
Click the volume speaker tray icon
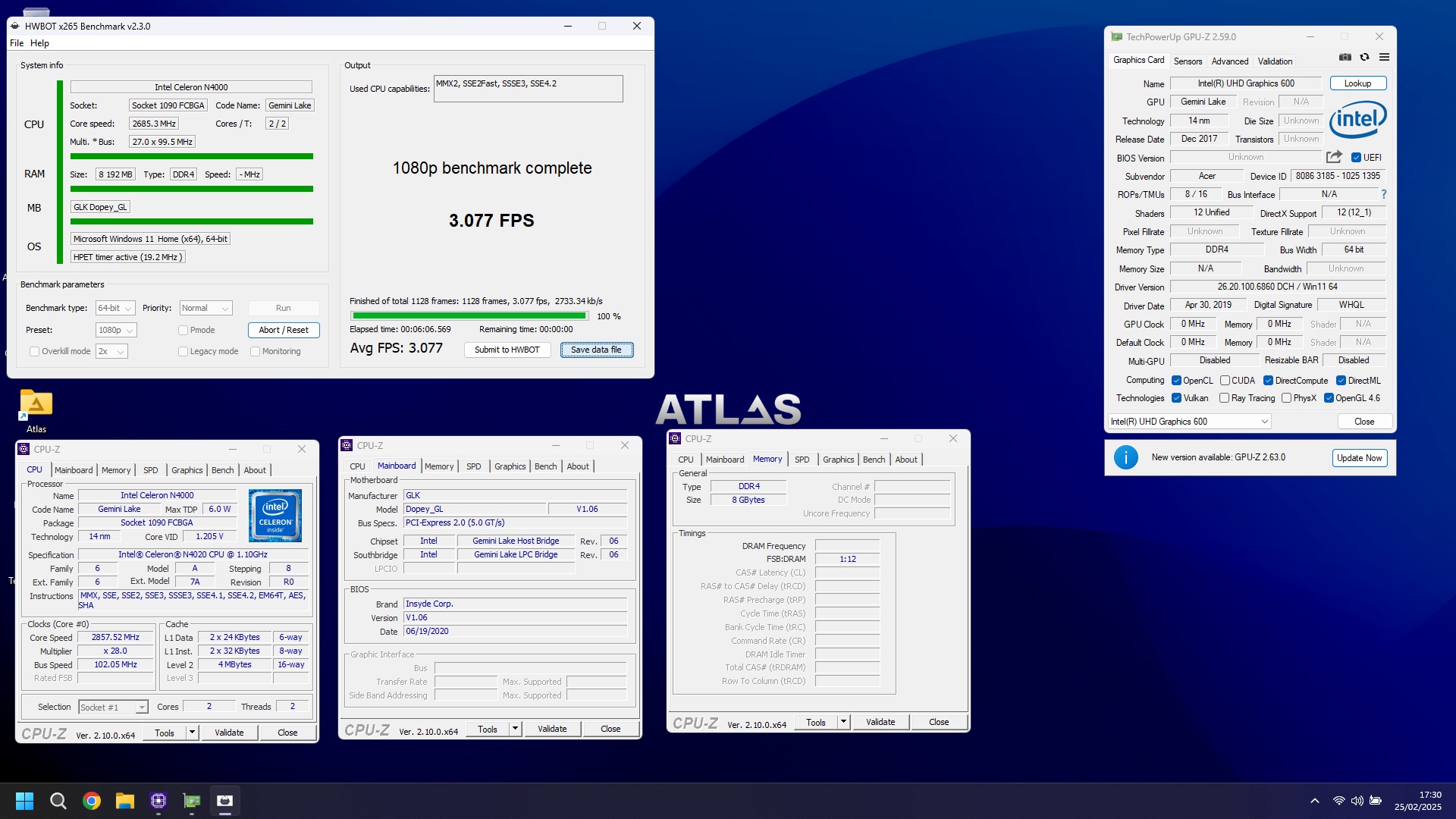coord(1357,801)
